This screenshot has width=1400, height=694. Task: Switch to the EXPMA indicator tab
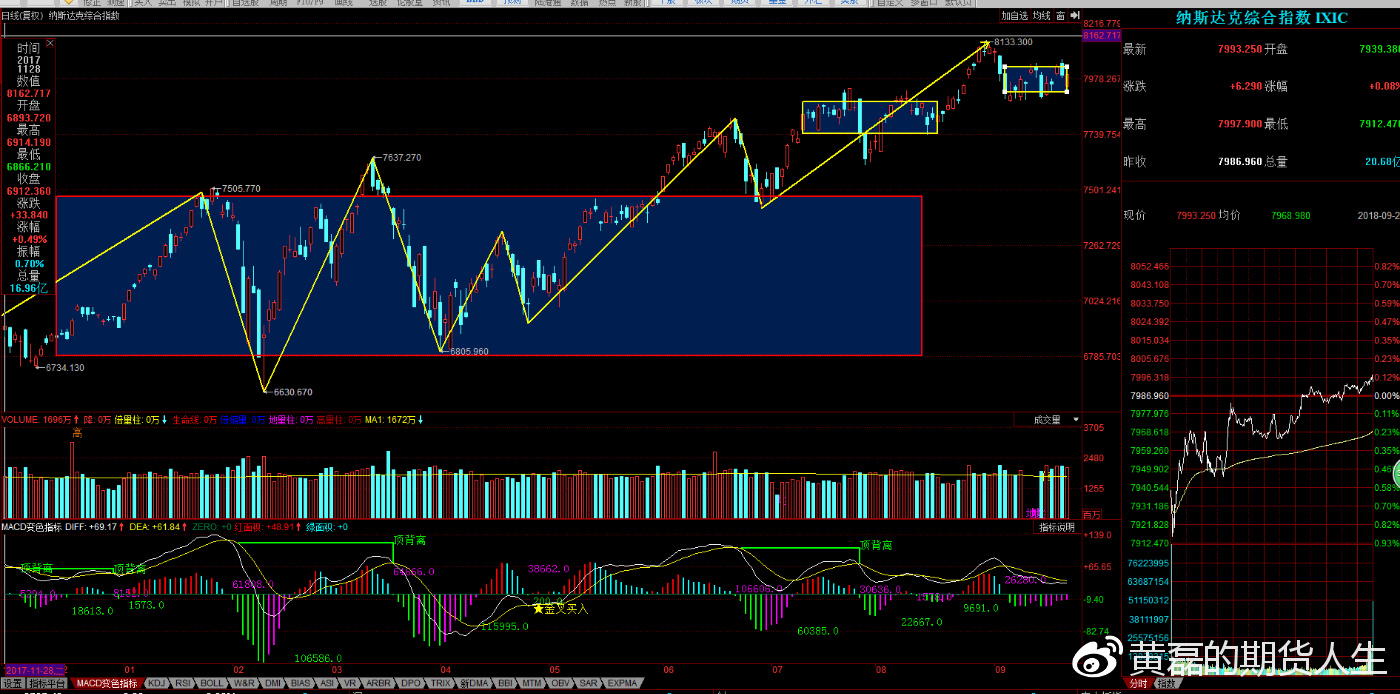click(x=621, y=684)
